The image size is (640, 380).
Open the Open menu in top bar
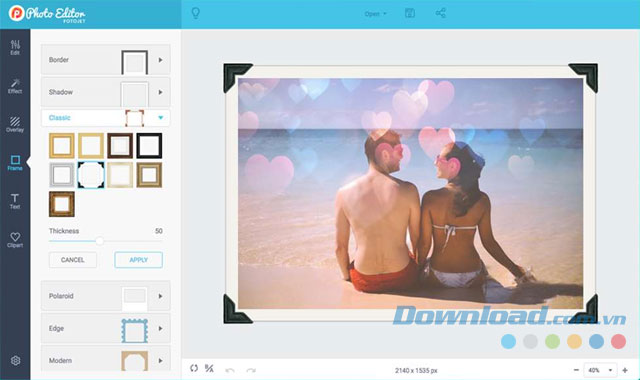(376, 13)
